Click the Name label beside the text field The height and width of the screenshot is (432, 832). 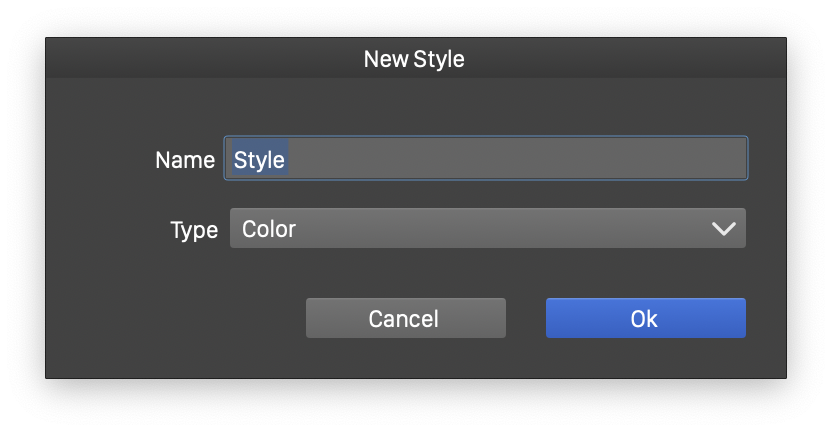185,160
